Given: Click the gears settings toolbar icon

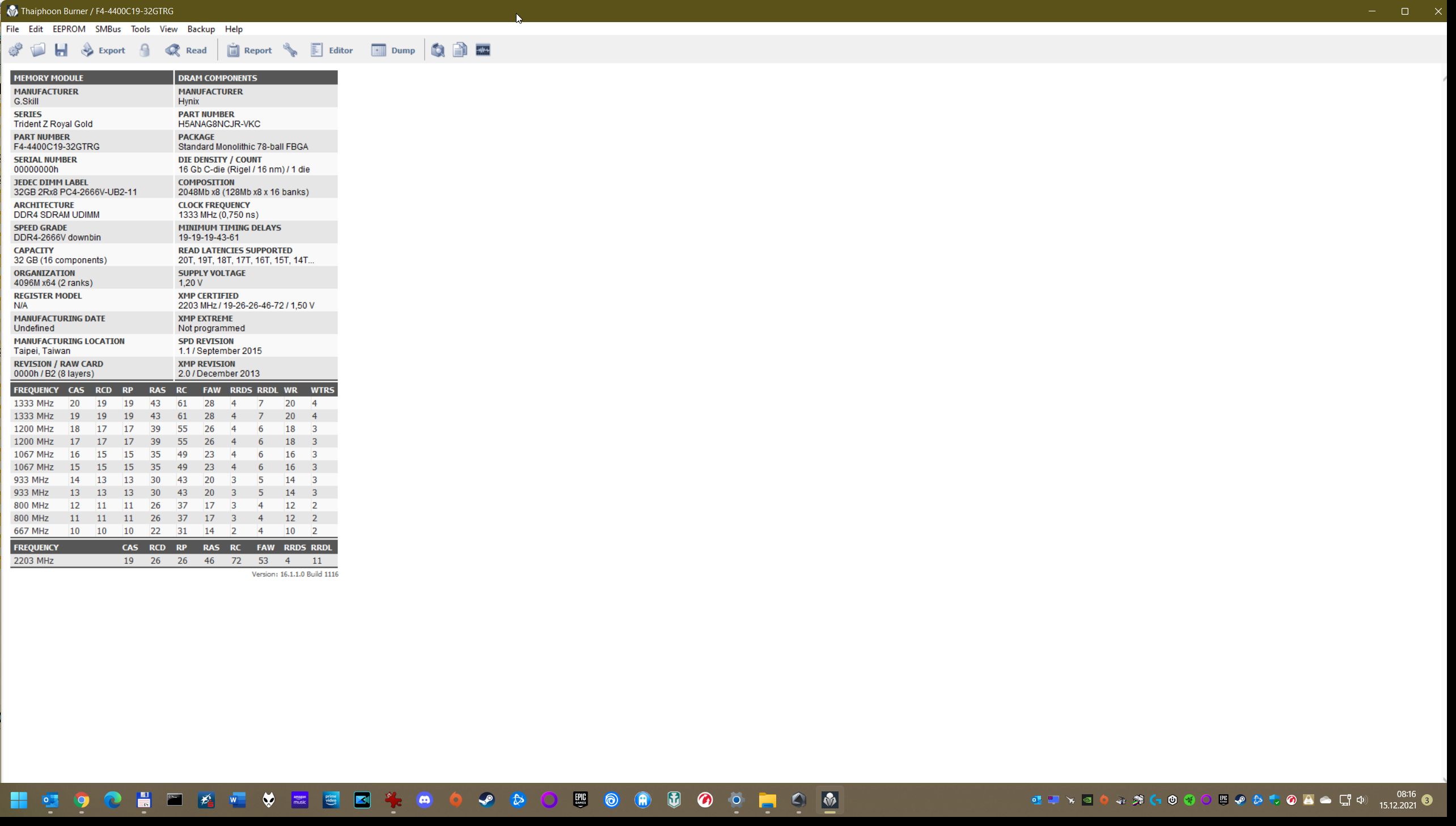Looking at the screenshot, I should pos(15,50).
